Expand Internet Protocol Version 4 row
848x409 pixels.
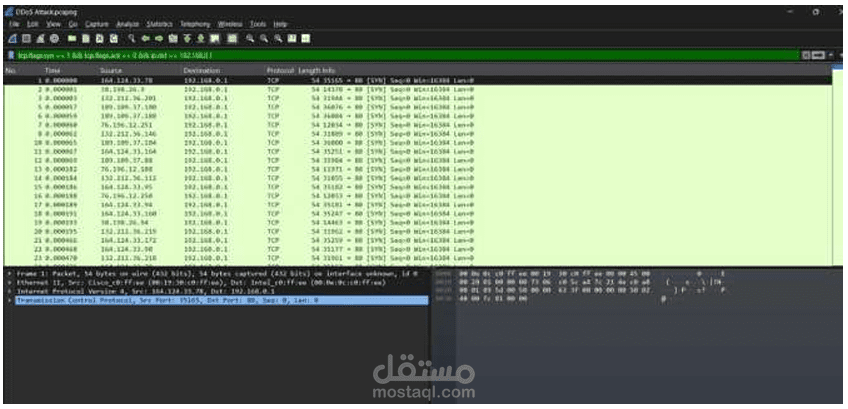coord(10,291)
